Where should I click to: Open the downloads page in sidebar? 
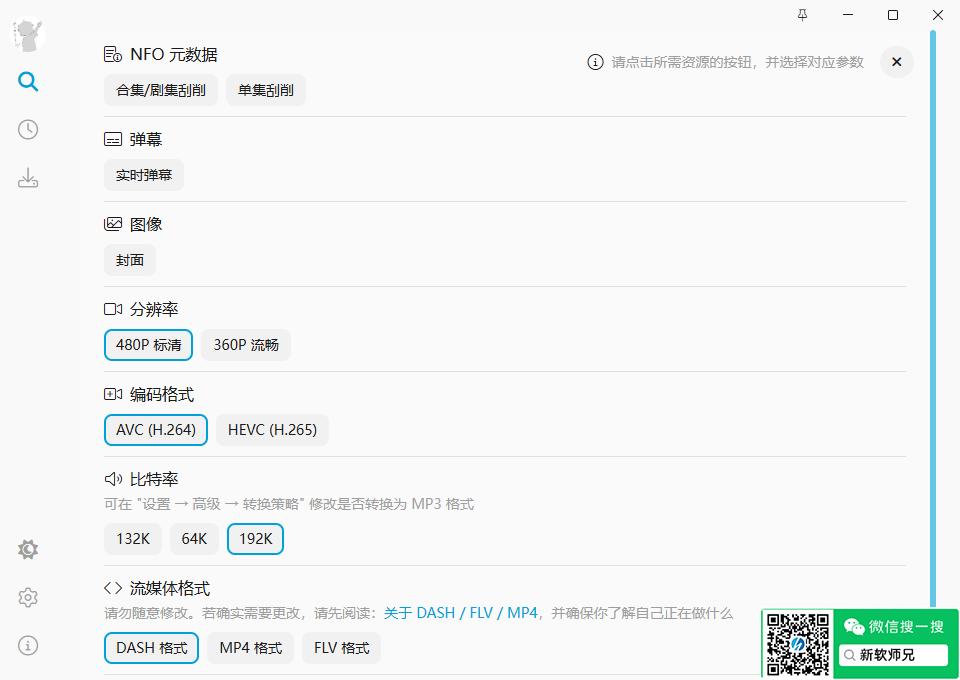click(x=28, y=179)
